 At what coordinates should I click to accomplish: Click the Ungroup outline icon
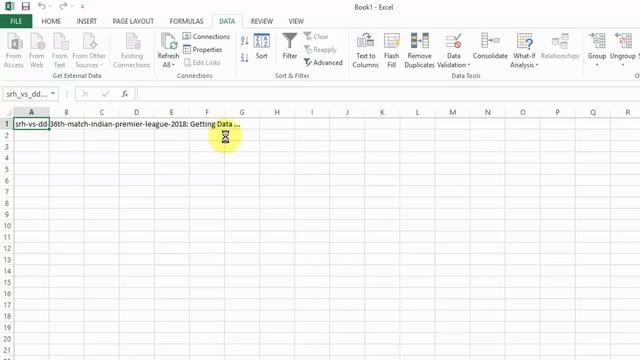point(623,42)
